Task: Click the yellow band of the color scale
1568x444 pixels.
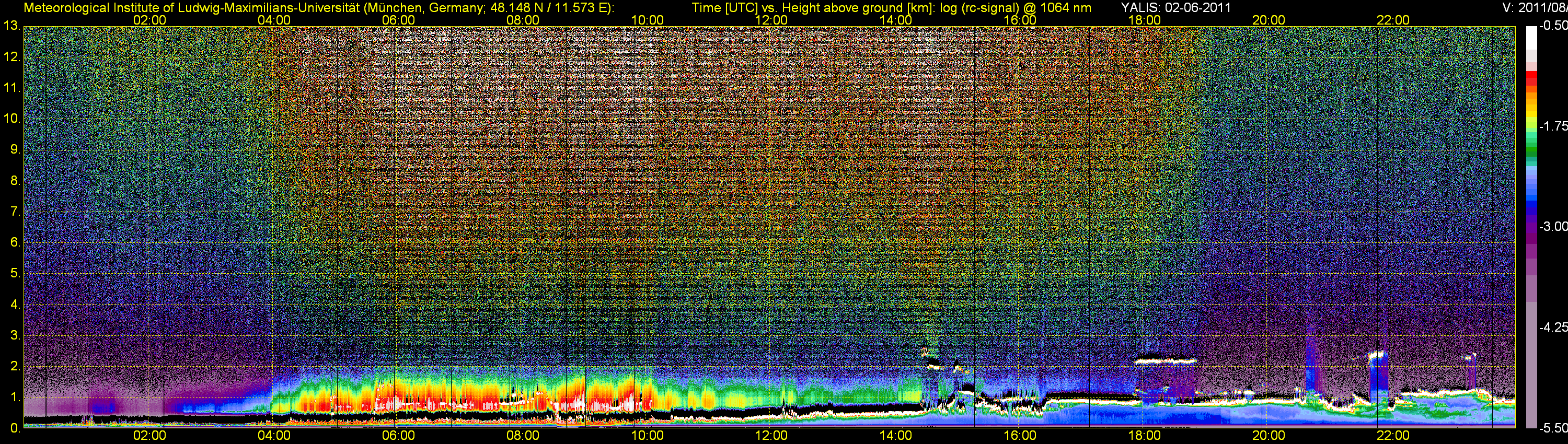Action: click(x=1531, y=115)
